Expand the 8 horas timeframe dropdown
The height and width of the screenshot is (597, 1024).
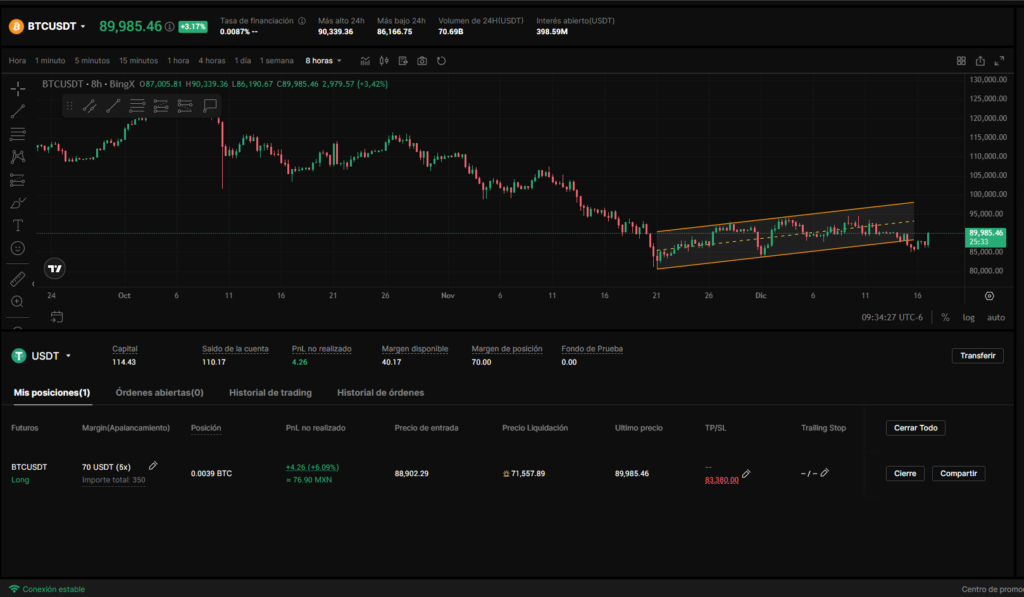(324, 61)
